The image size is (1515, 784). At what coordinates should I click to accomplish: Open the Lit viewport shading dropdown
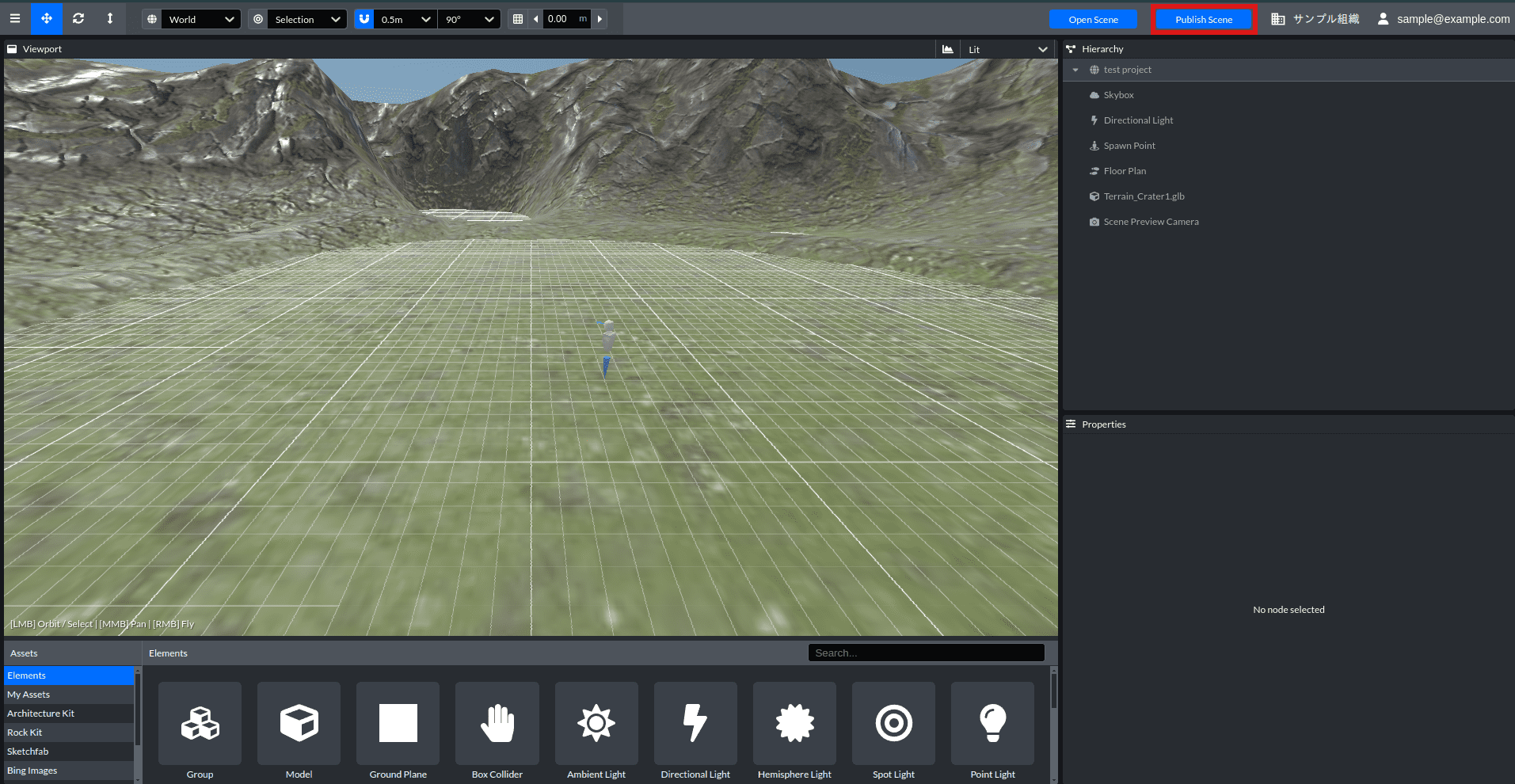click(x=1004, y=48)
